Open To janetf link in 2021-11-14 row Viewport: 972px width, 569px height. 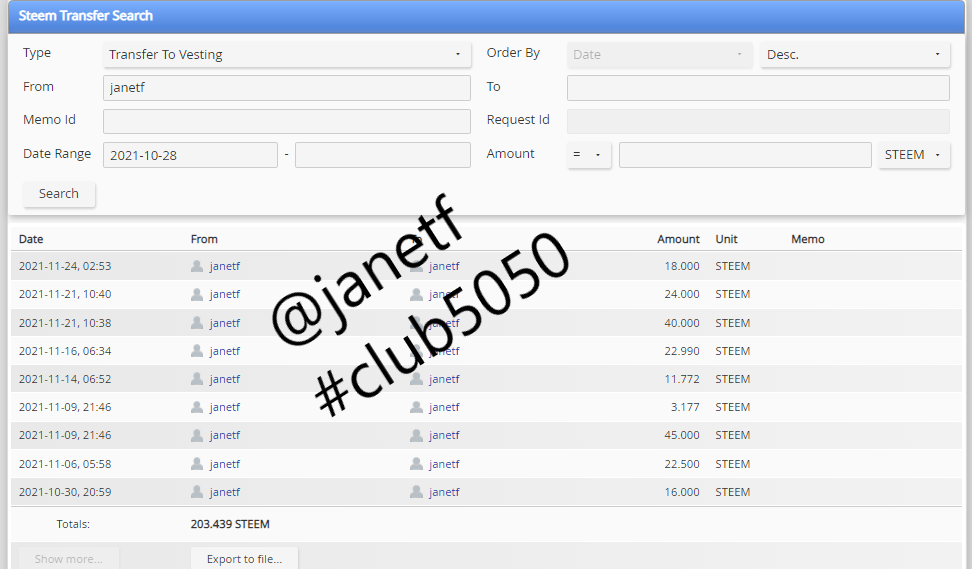coord(444,379)
